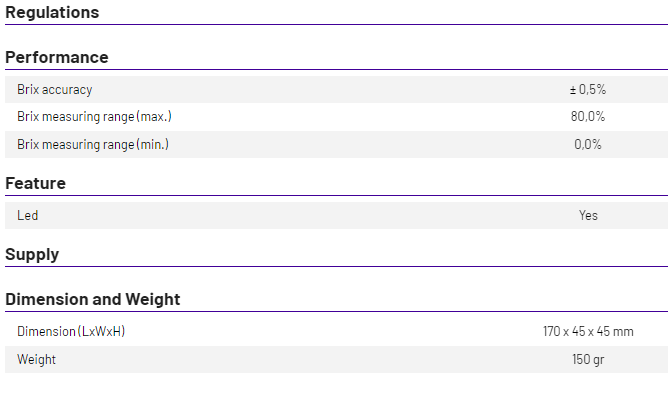Image resolution: width=668 pixels, height=396 pixels.
Task: Select the Dimension (LxWxH) row label
Action: click(71, 331)
